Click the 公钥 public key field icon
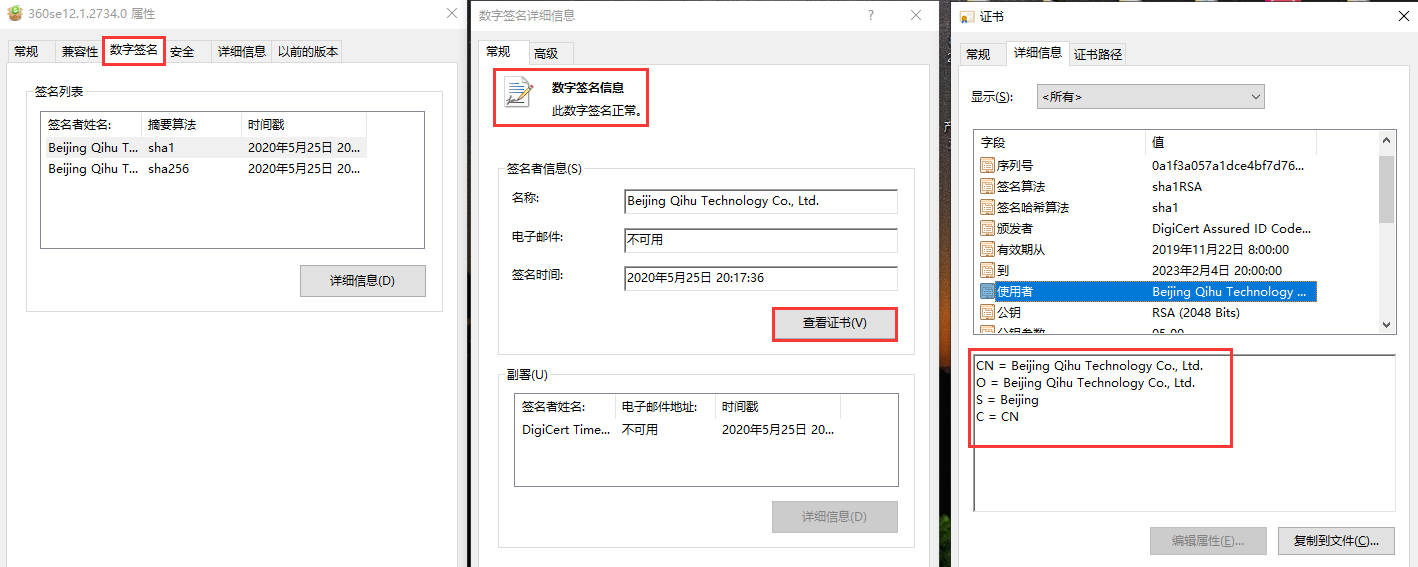The width and height of the screenshot is (1418, 567). tap(988, 312)
